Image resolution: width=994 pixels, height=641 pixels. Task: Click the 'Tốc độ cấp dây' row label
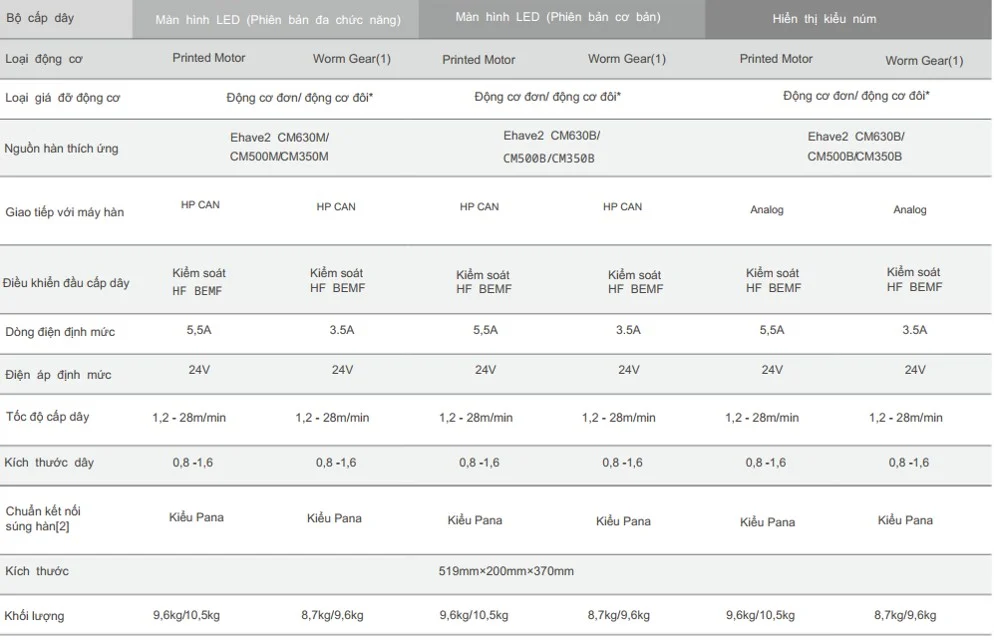pos(48,417)
